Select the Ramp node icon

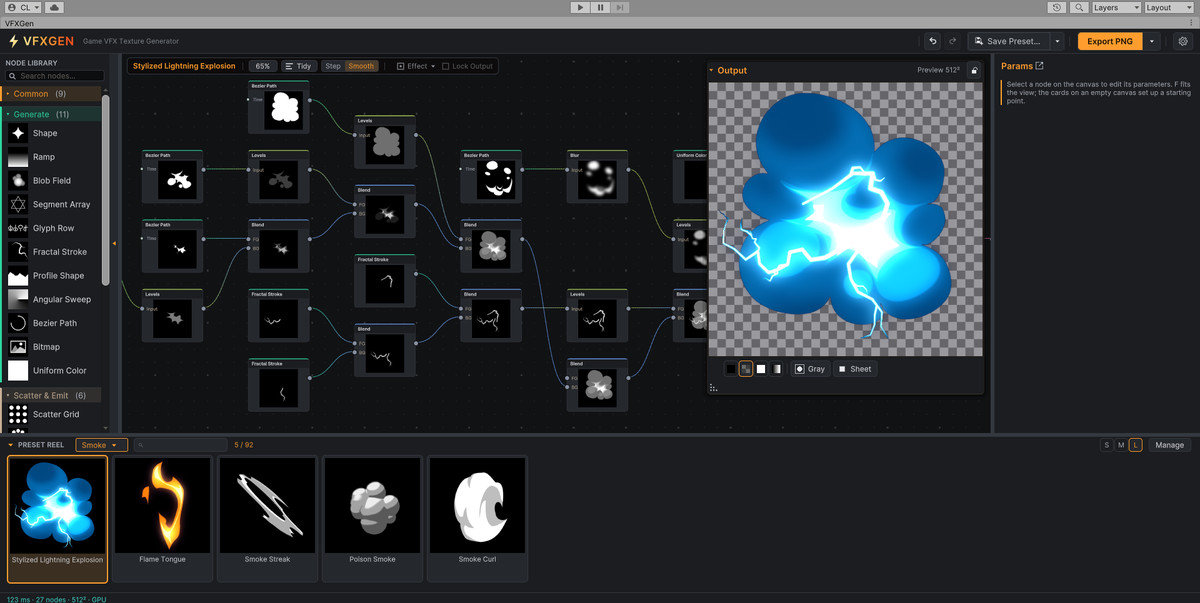[18, 157]
